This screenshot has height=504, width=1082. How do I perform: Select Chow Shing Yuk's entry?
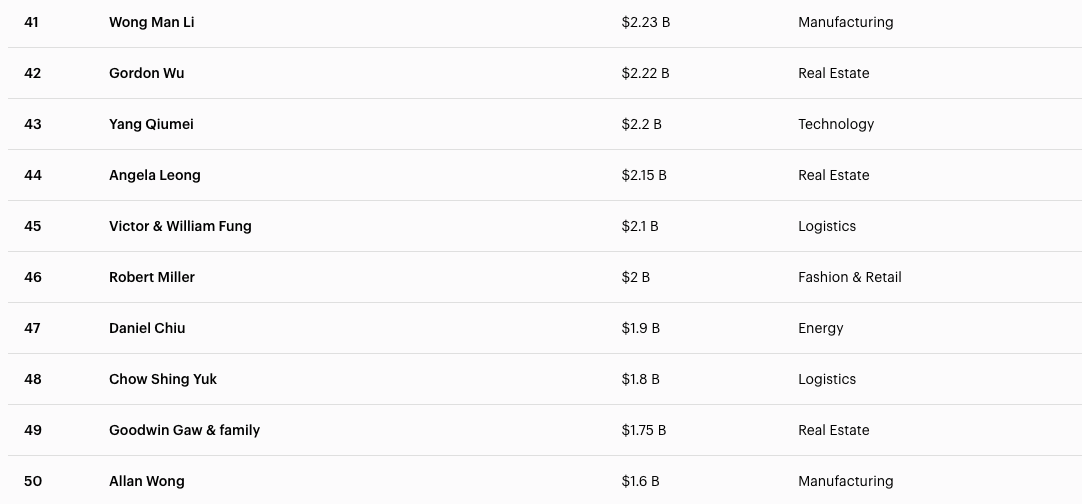(162, 379)
